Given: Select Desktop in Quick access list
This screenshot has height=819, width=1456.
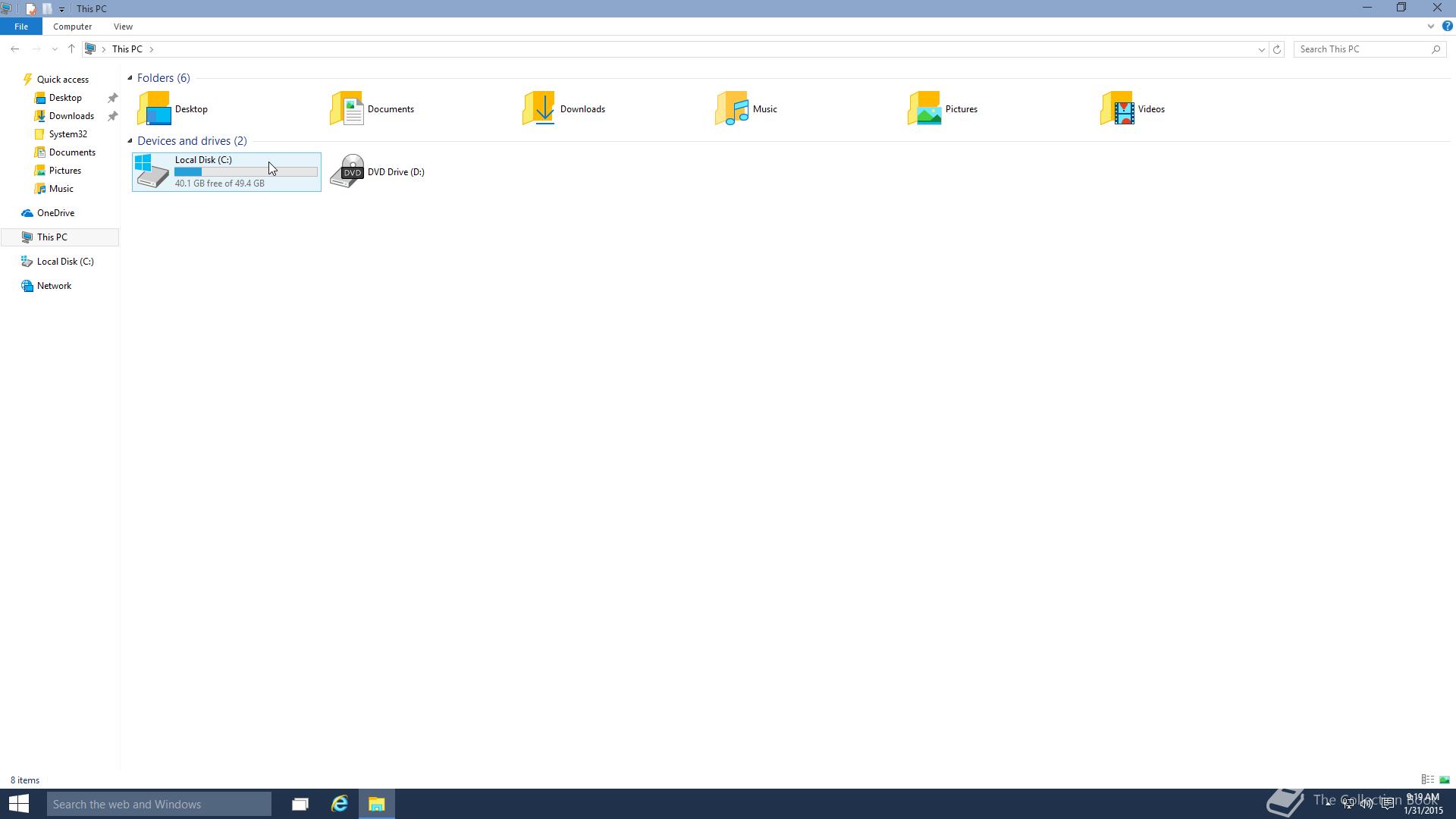Looking at the screenshot, I should 65,98.
